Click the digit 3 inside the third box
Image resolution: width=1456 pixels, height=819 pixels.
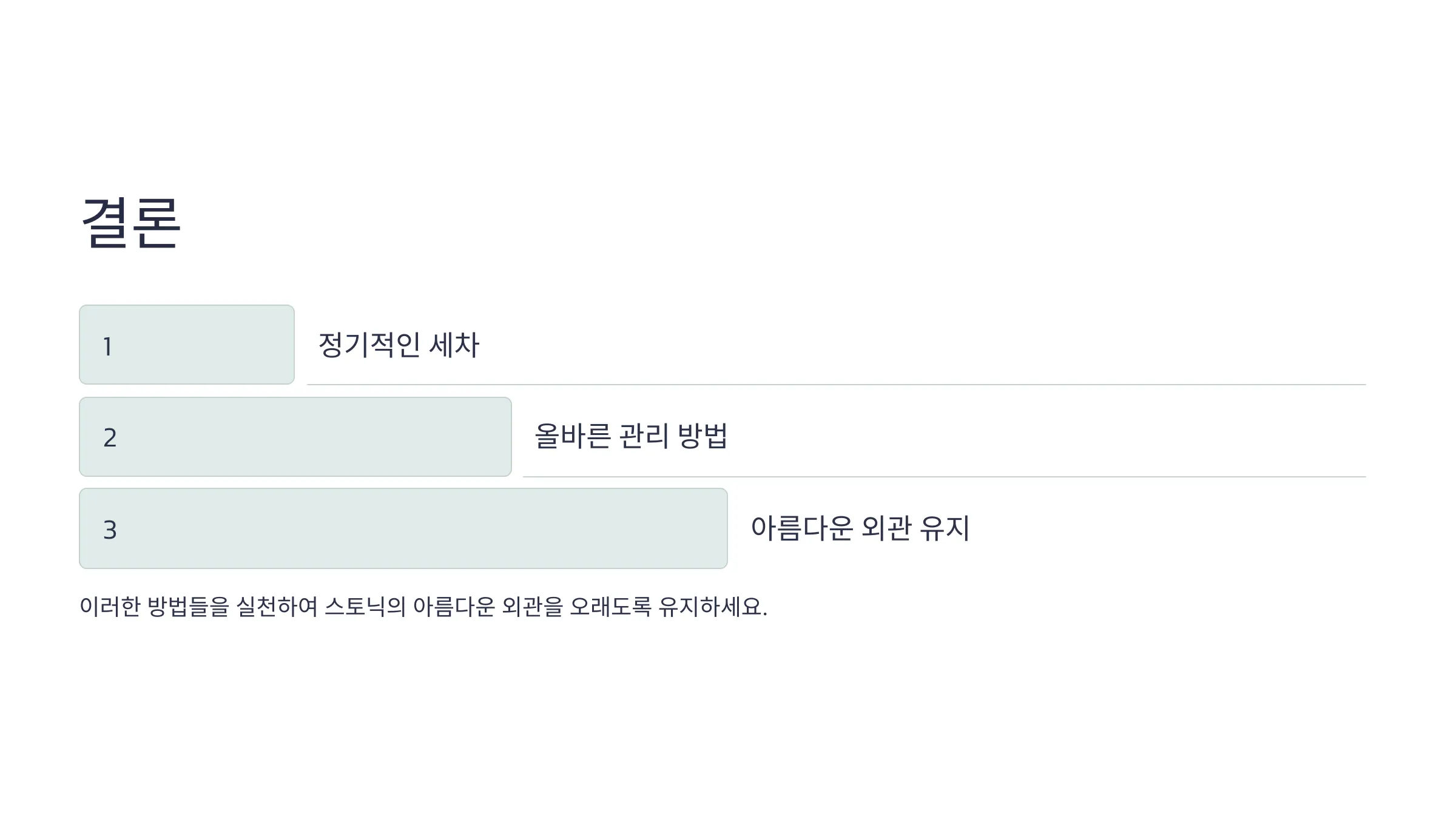point(110,530)
